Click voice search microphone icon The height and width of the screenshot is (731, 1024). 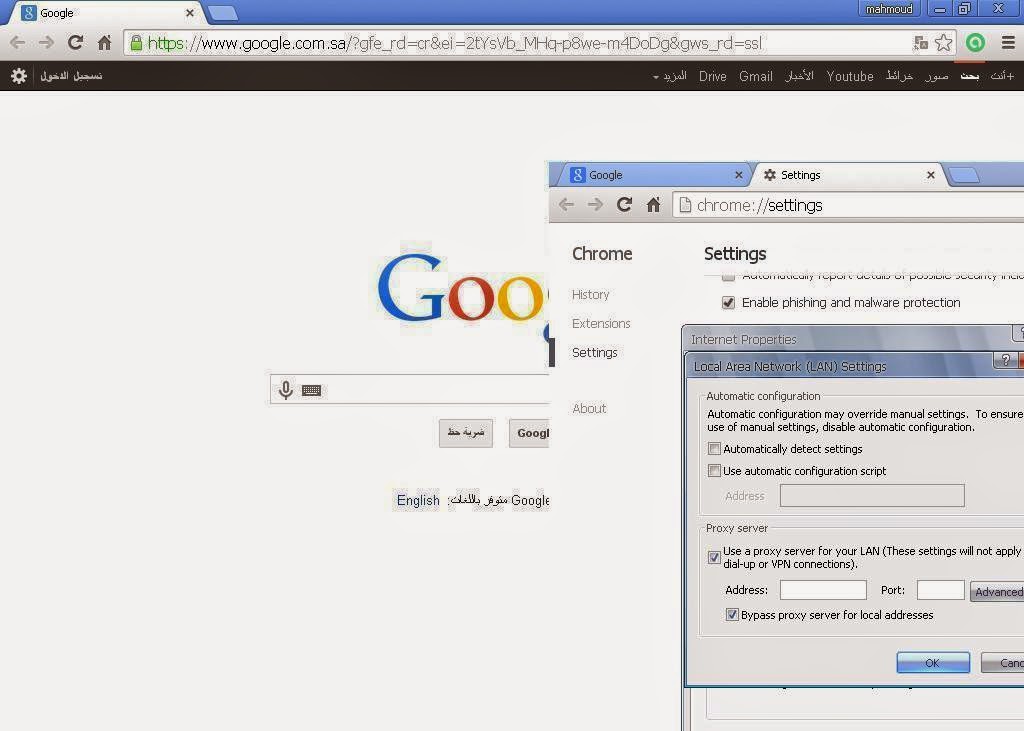(x=285, y=390)
